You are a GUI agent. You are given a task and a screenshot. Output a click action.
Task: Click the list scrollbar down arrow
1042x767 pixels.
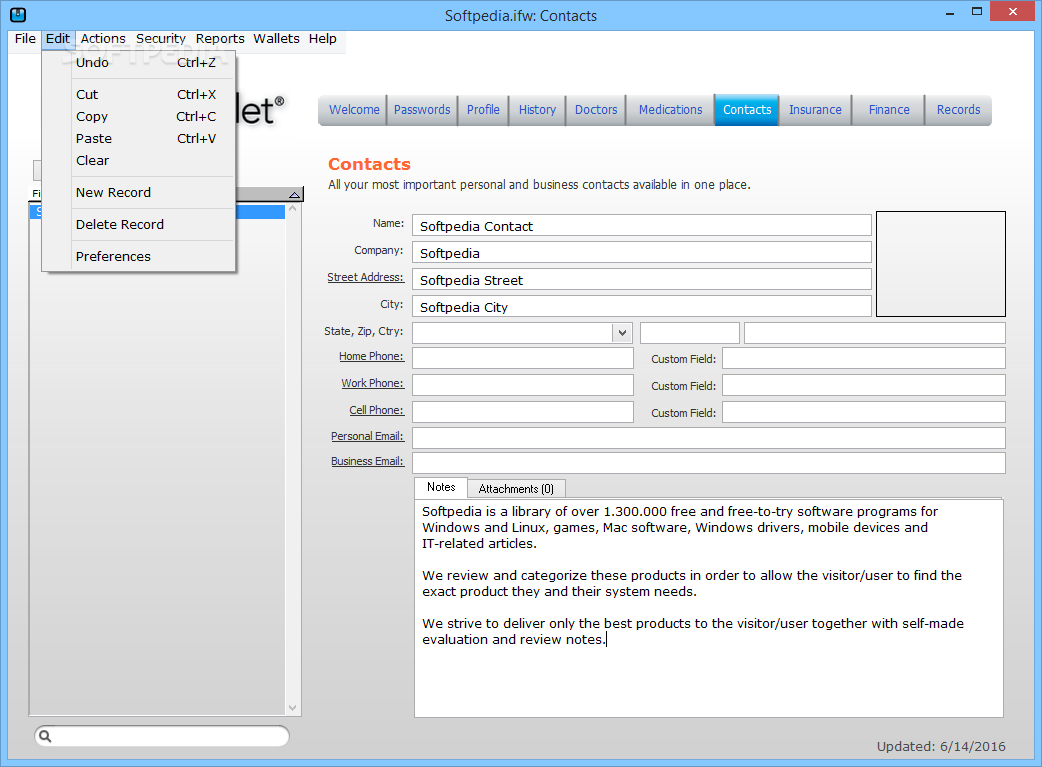293,708
